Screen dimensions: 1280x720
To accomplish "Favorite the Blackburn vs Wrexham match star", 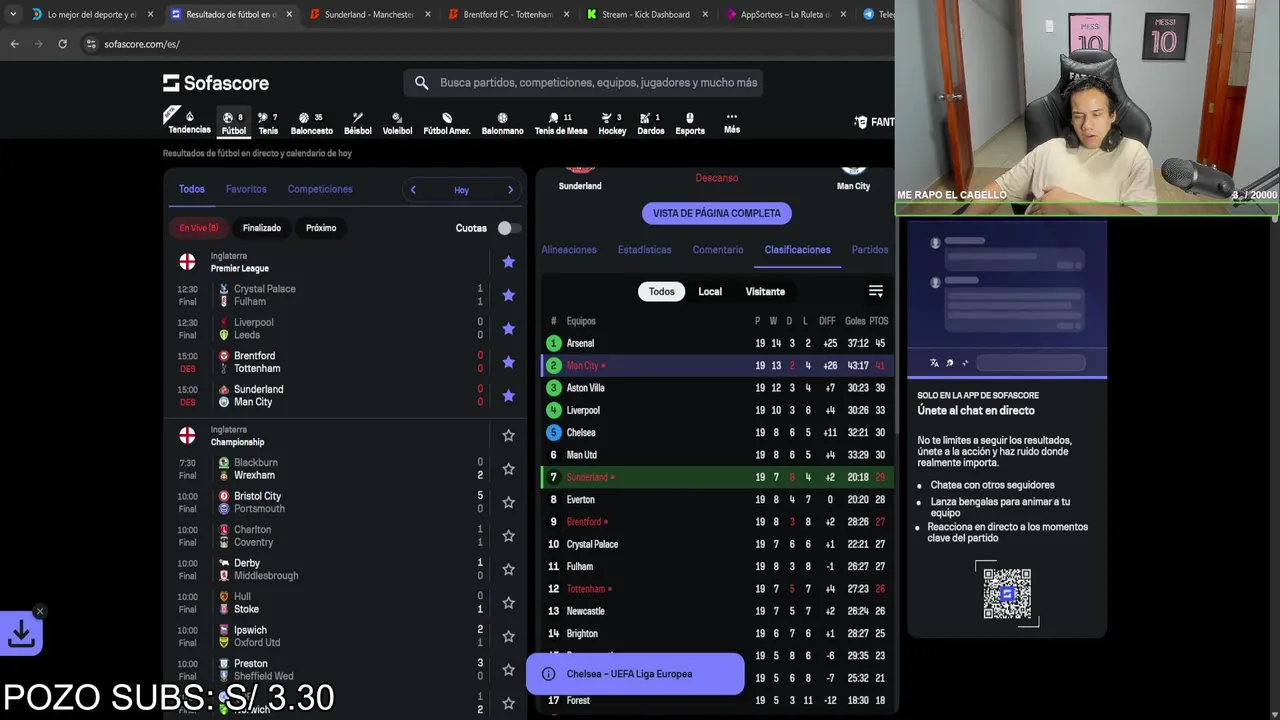I will tap(508, 469).
